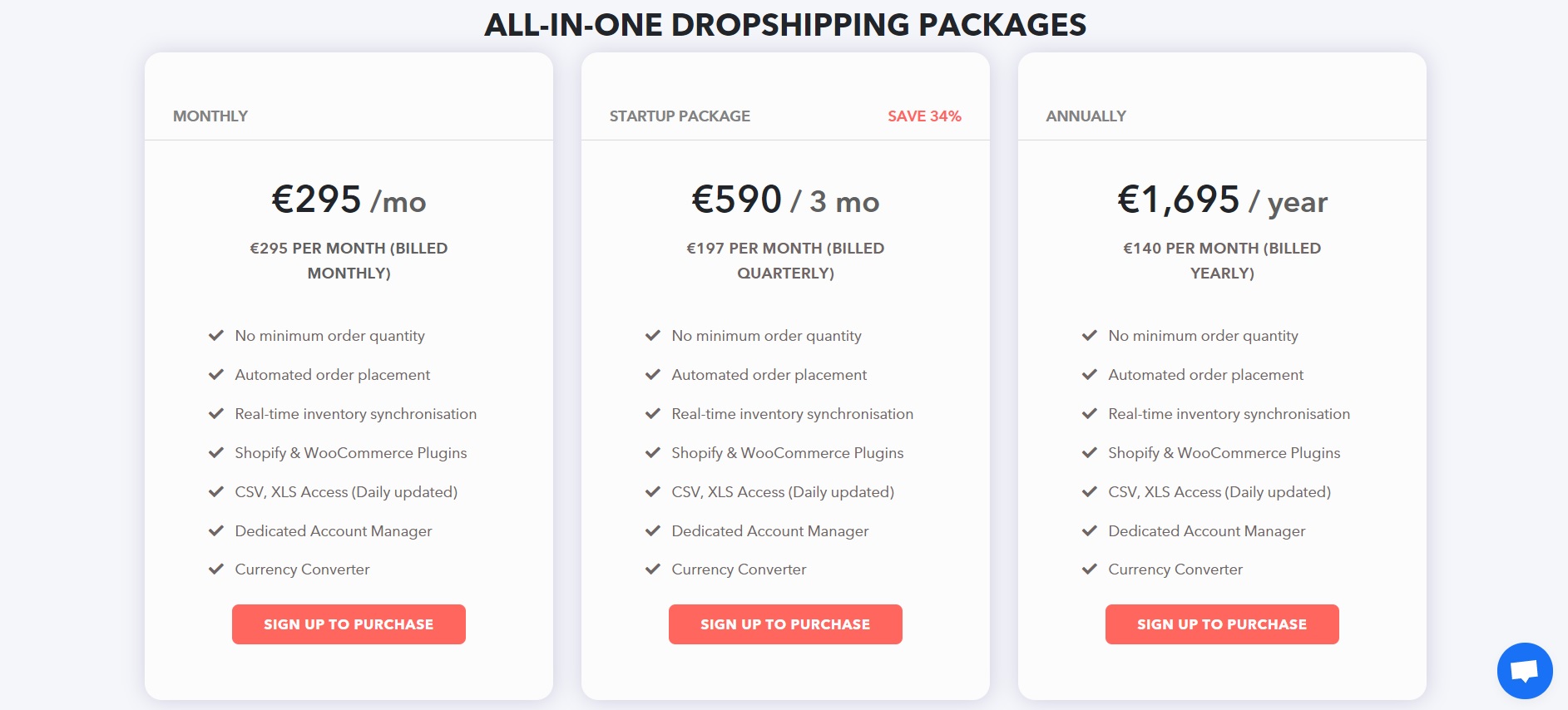Click the ALL-IN-ONE DROPSHIPPING PACKAGES heading
Image resolution: width=1568 pixels, height=710 pixels.
pyautogui.click(x=784, y=25)
